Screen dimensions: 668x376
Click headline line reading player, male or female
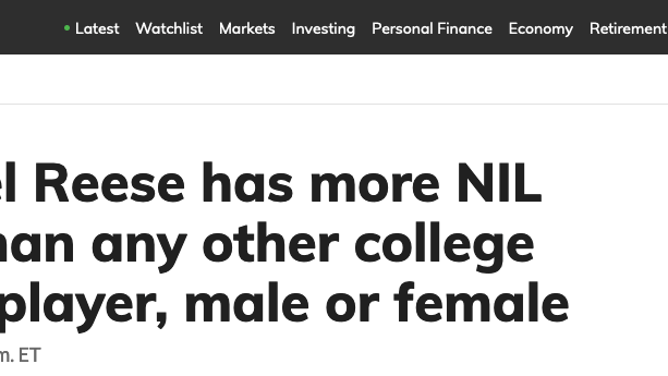click(285, 305)
